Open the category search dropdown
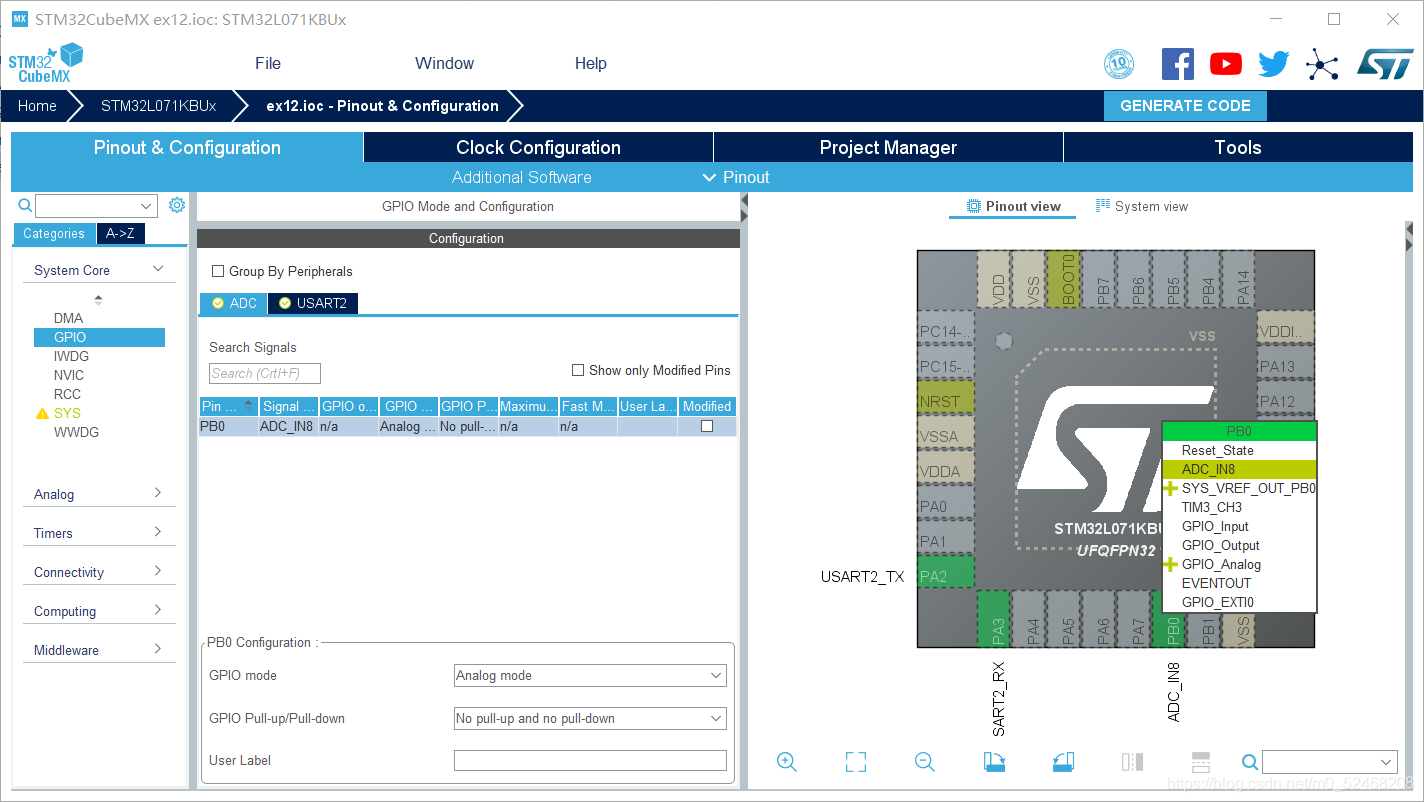Screen dimensions: 1424x802 point(147,206)
